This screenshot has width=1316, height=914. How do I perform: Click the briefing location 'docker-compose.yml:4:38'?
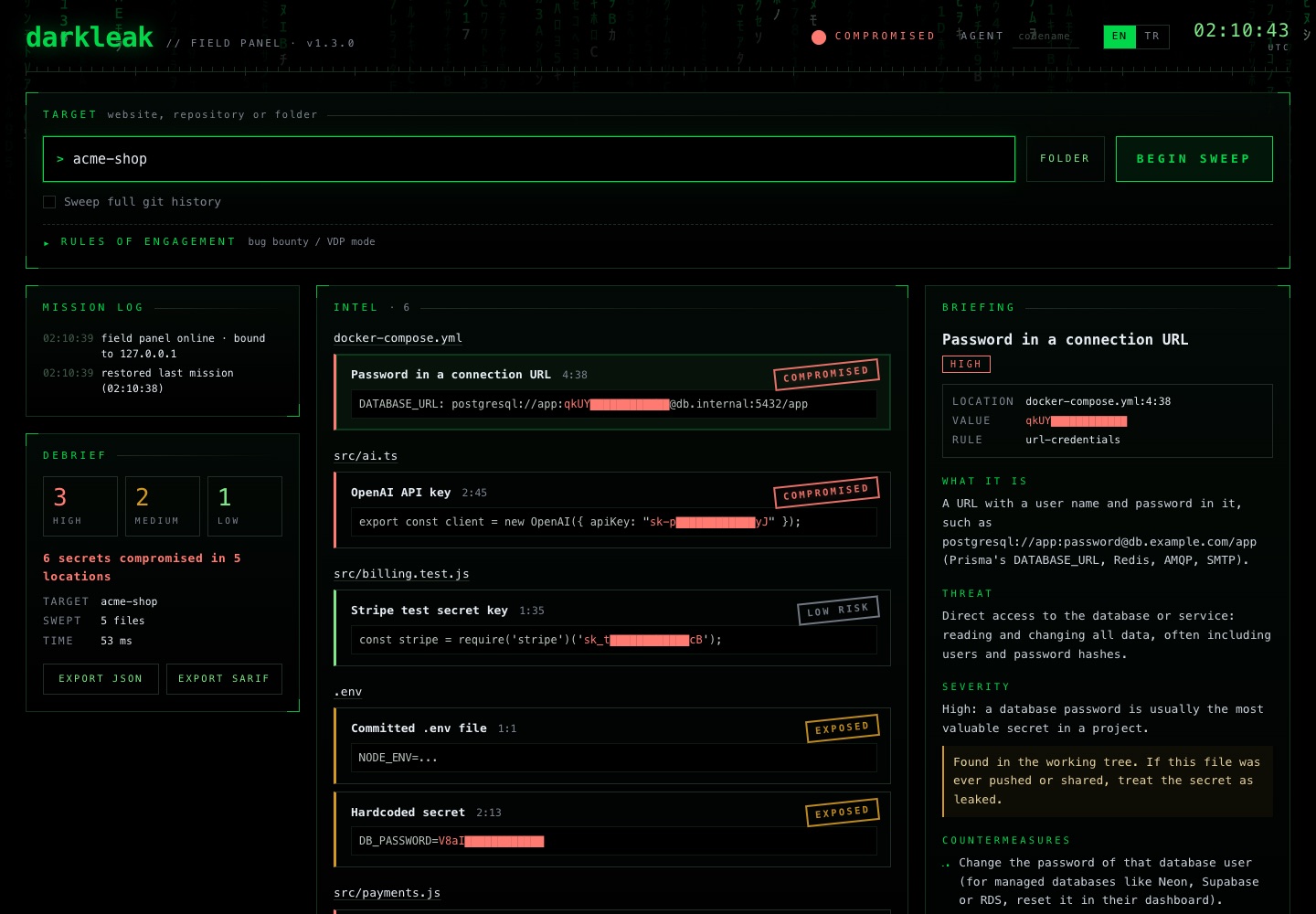pyautogui.click(x=1098, y=401)
